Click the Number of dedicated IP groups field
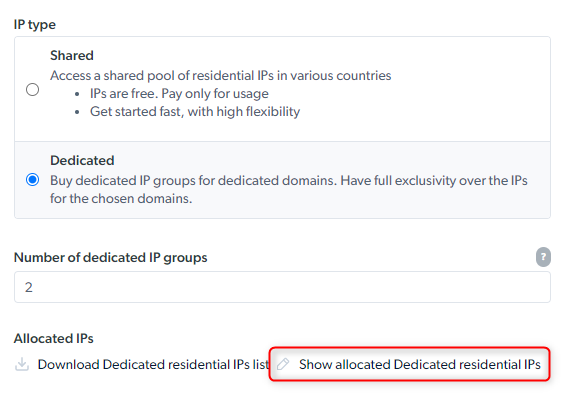The width and height of the screenshot is (583, 393). (x=282, y=287)
